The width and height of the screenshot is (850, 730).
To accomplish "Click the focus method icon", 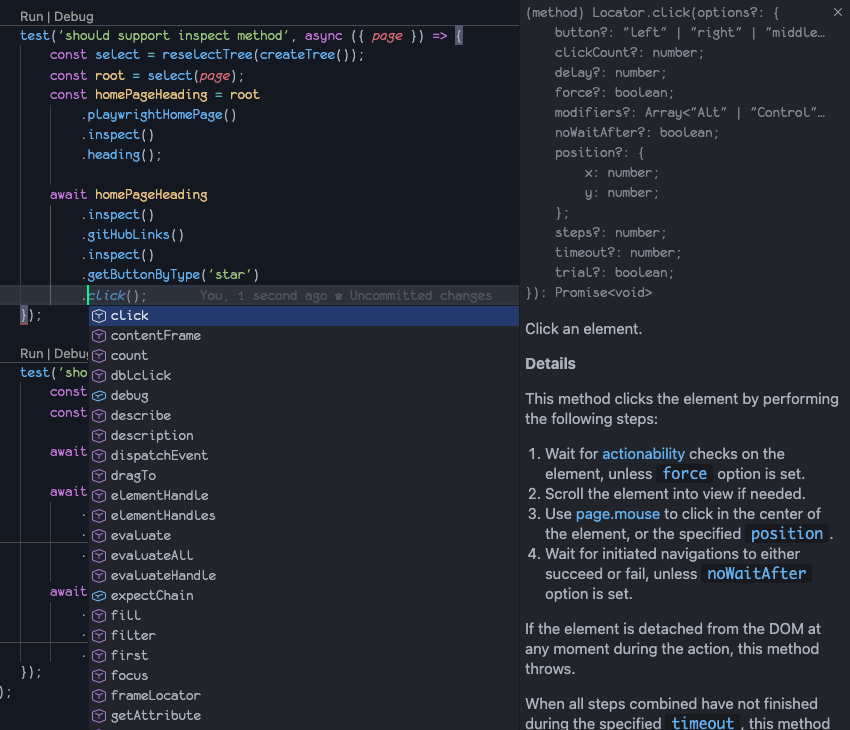I will 98,675.
